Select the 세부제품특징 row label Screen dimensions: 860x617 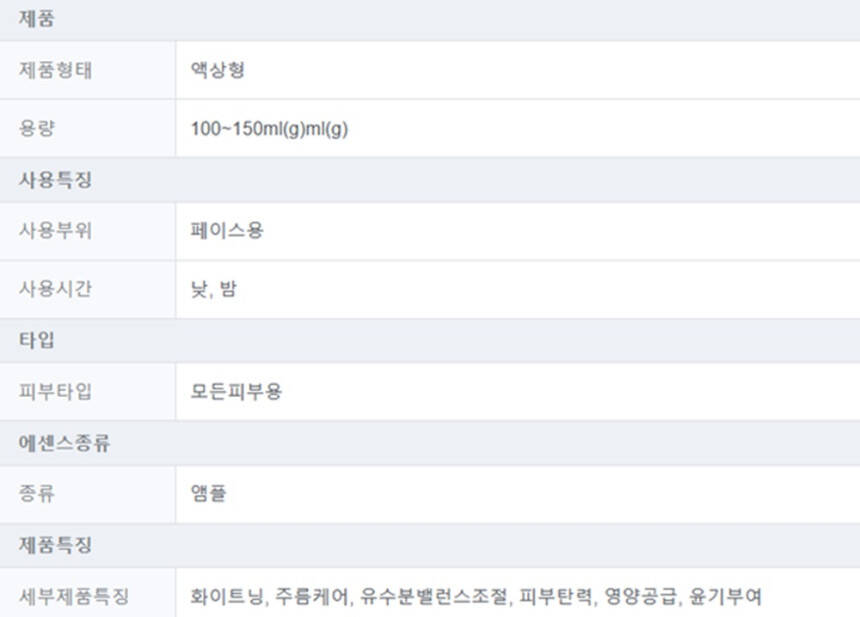(74, 597)
